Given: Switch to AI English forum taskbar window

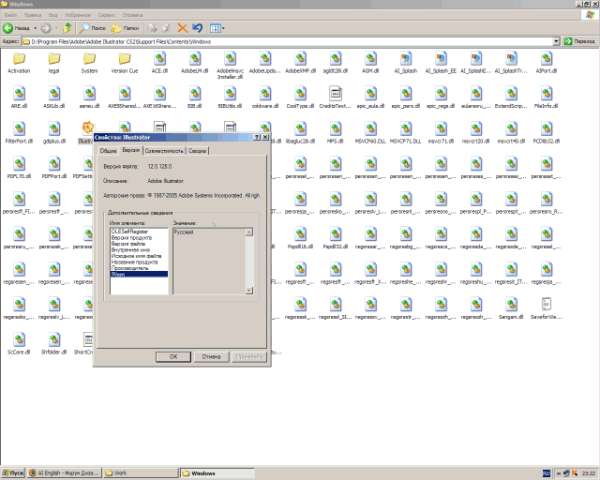Looking at the screenshot, I should click(64, 473).
